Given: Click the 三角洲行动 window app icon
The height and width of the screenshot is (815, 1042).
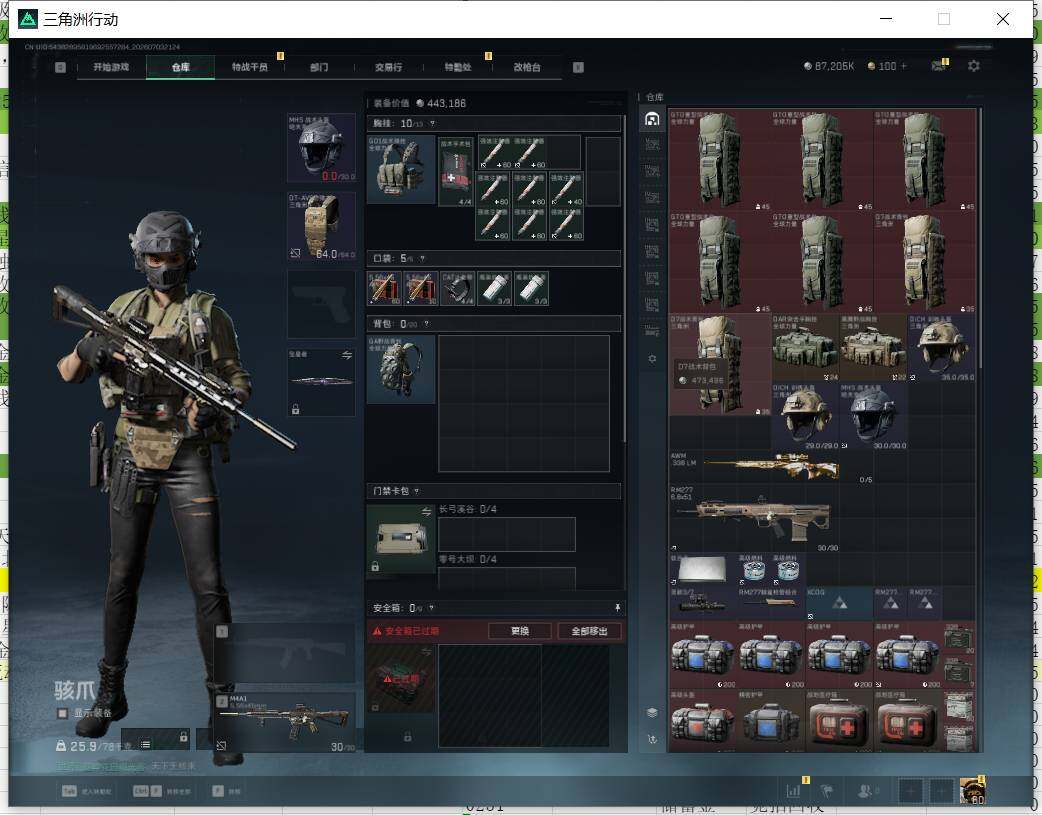Looking at the screenshot, I should pos(28,19).
